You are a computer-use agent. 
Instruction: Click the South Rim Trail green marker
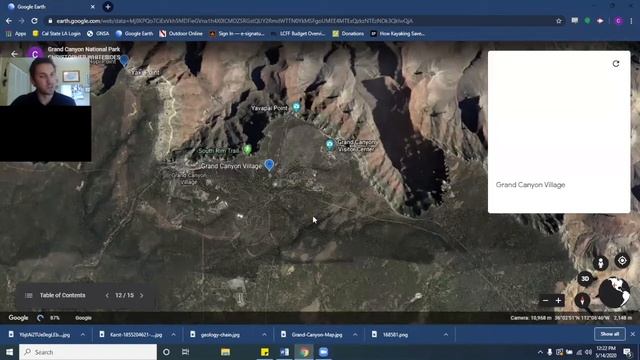point(247,149)
